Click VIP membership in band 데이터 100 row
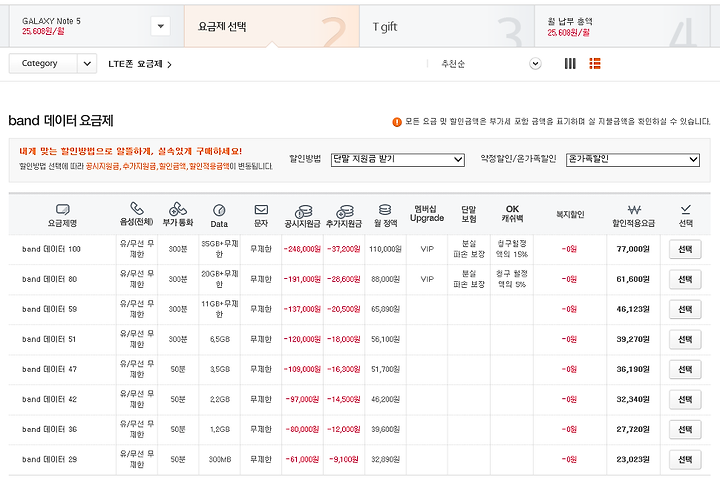Viewport: 720px width, 480px height. coord(427,249)
